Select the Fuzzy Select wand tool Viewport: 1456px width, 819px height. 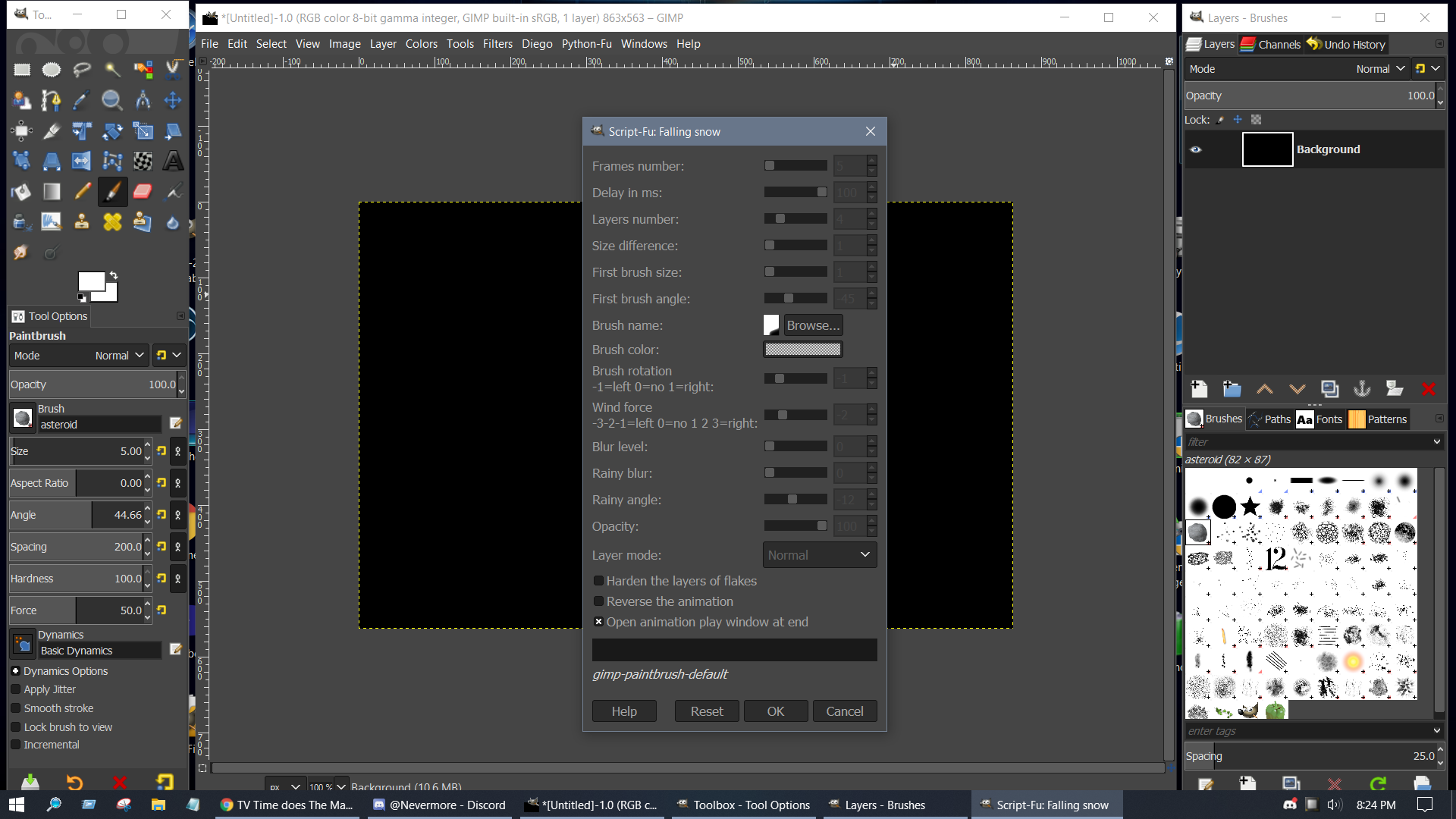[112, 70]
